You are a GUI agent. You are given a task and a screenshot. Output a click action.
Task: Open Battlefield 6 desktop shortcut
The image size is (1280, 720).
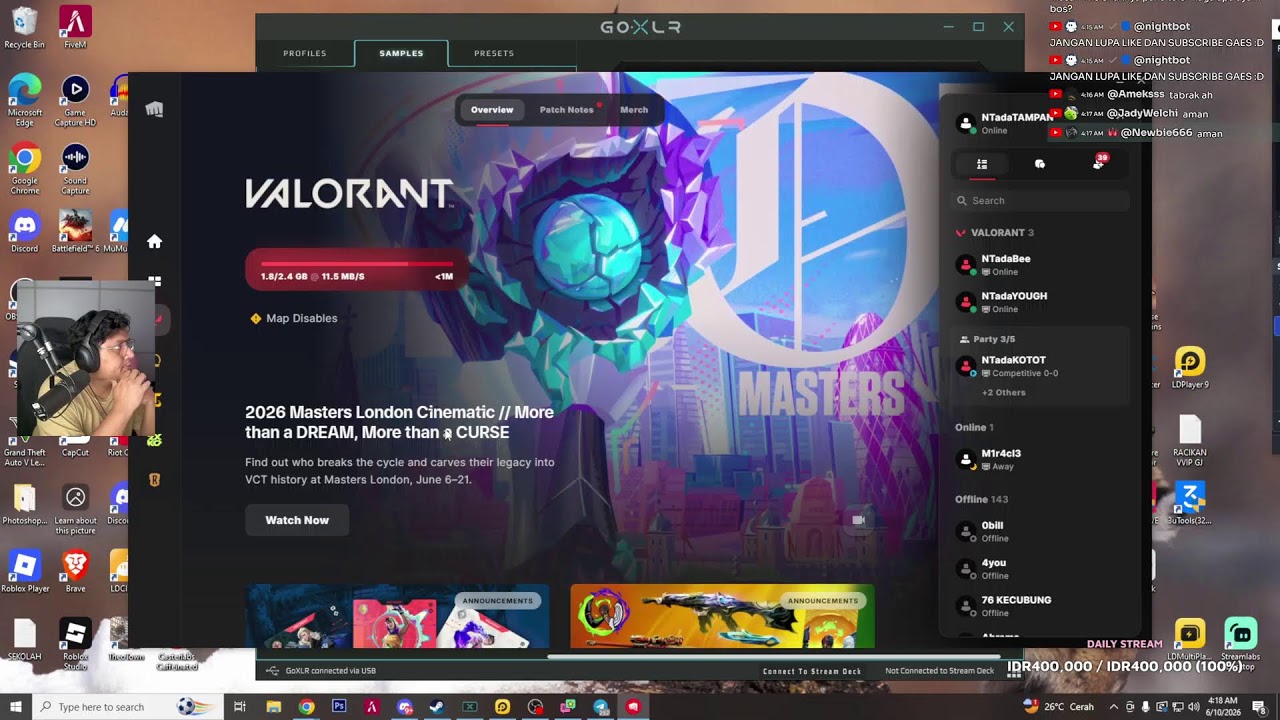pos(75,232)
